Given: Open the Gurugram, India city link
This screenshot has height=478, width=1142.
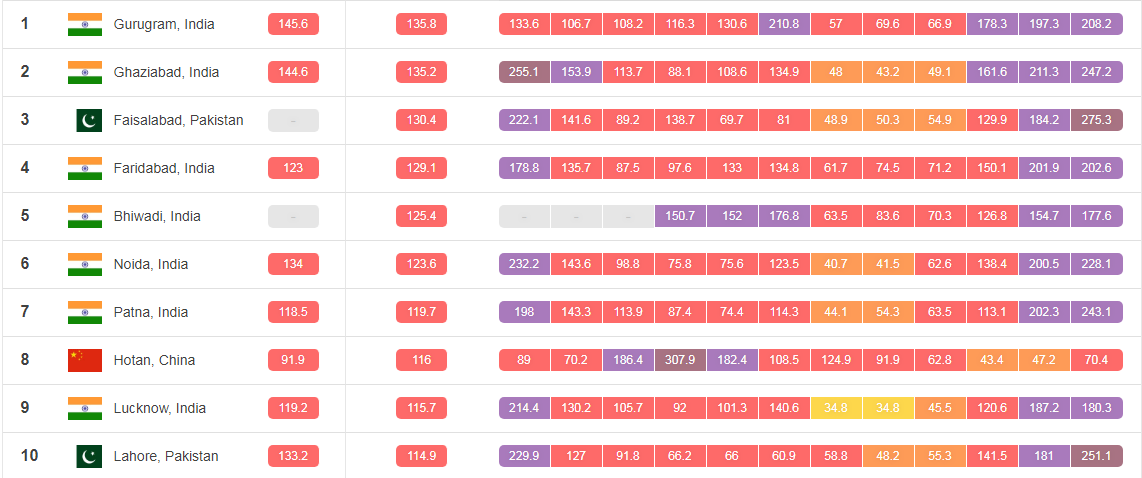Looking at the screenshot, I should point(164,24).
